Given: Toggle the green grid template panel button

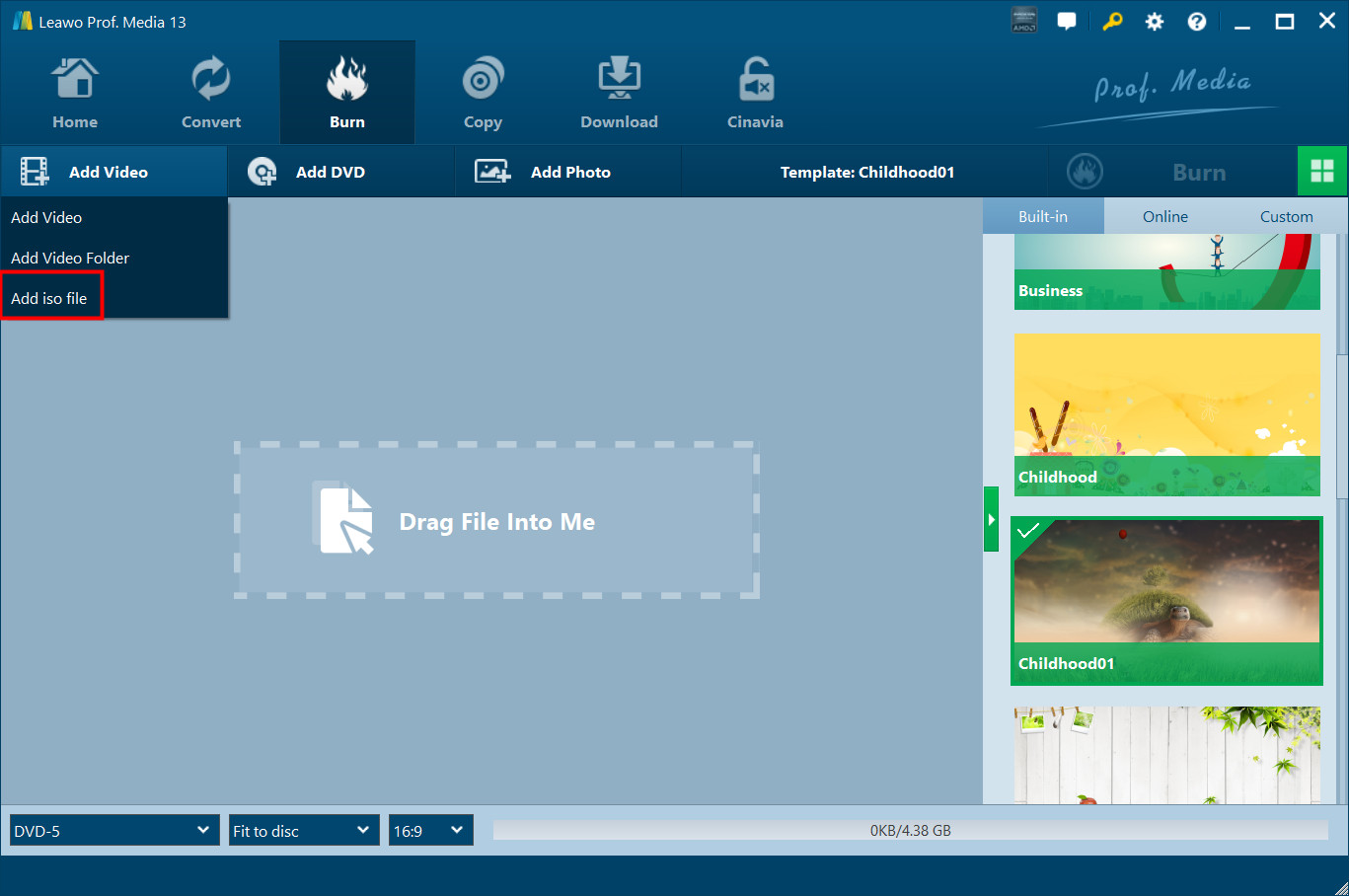Looking at the screenshot, I should (1322, 172).
